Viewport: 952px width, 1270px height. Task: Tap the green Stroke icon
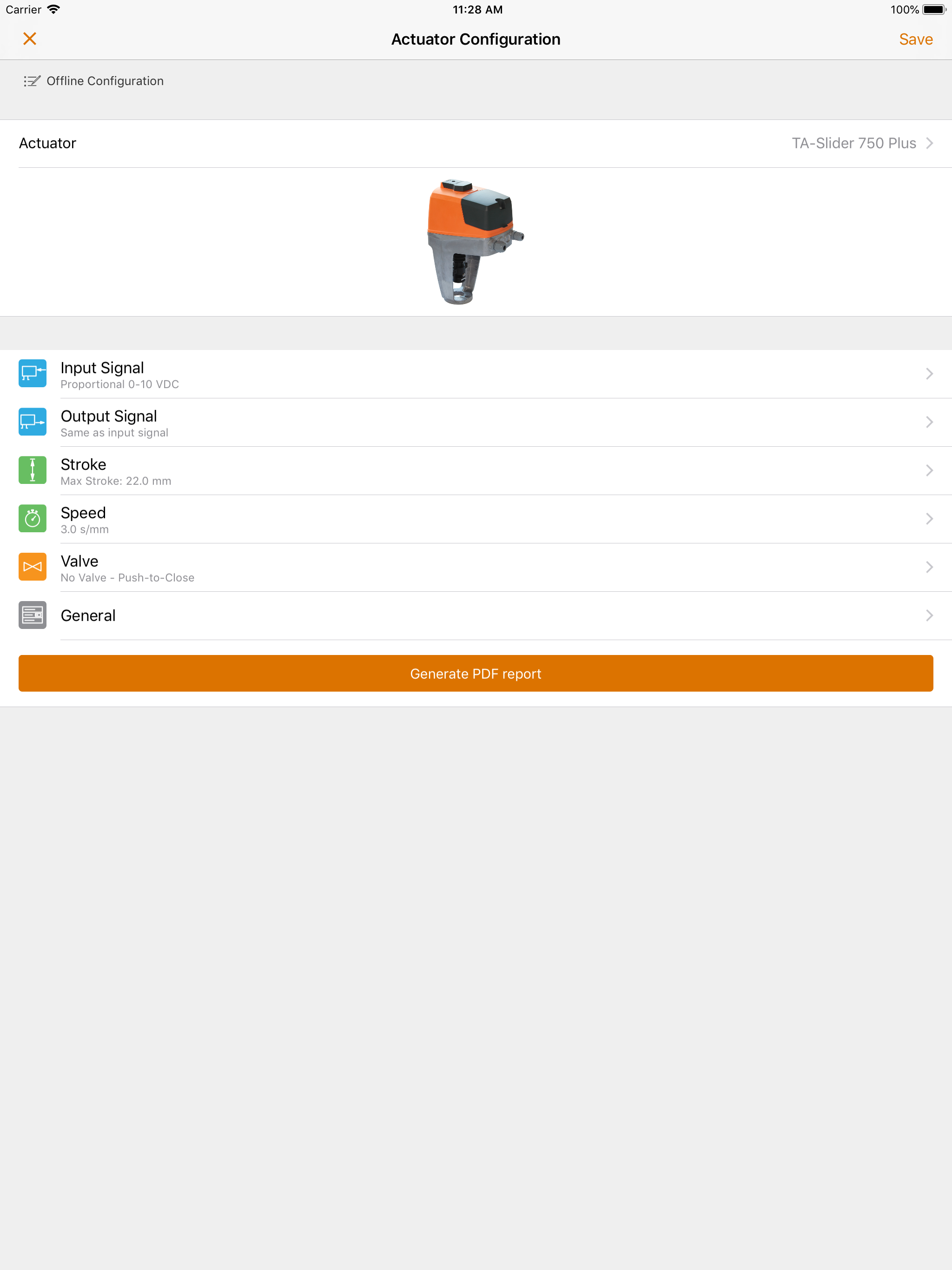click(x=32, y=470)
